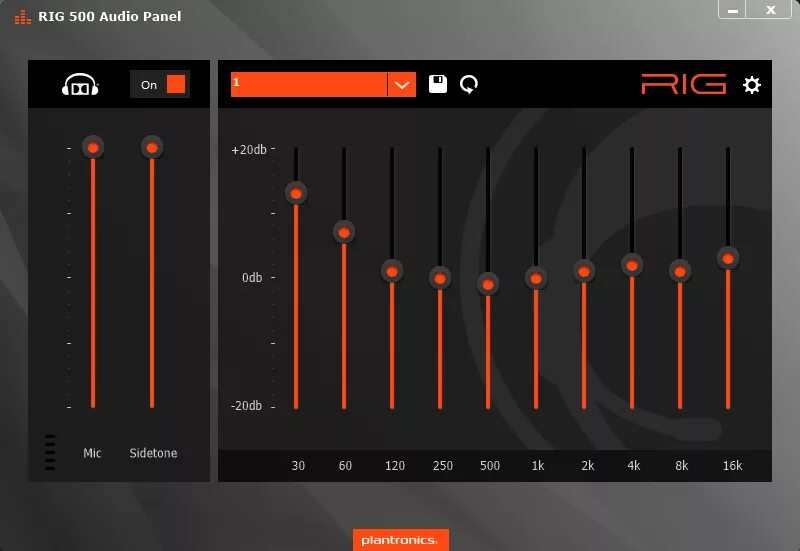Click the +20db scale label
The image size is (800, 551).
click(x=249, y=149)
